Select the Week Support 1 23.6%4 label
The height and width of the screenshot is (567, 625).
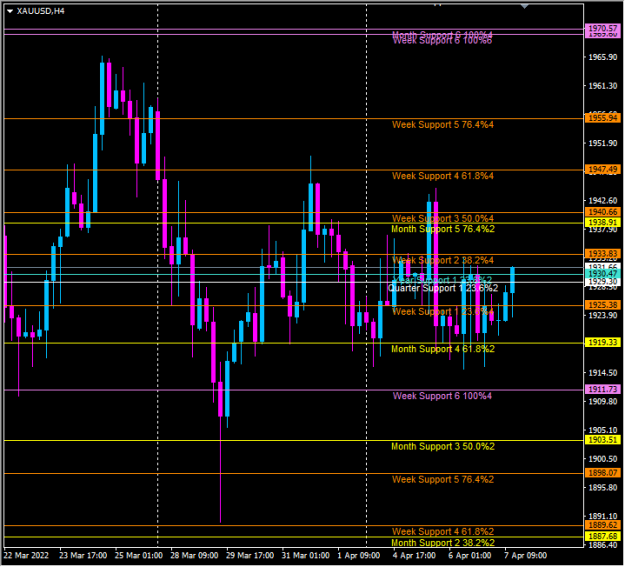tap(443, 311)
